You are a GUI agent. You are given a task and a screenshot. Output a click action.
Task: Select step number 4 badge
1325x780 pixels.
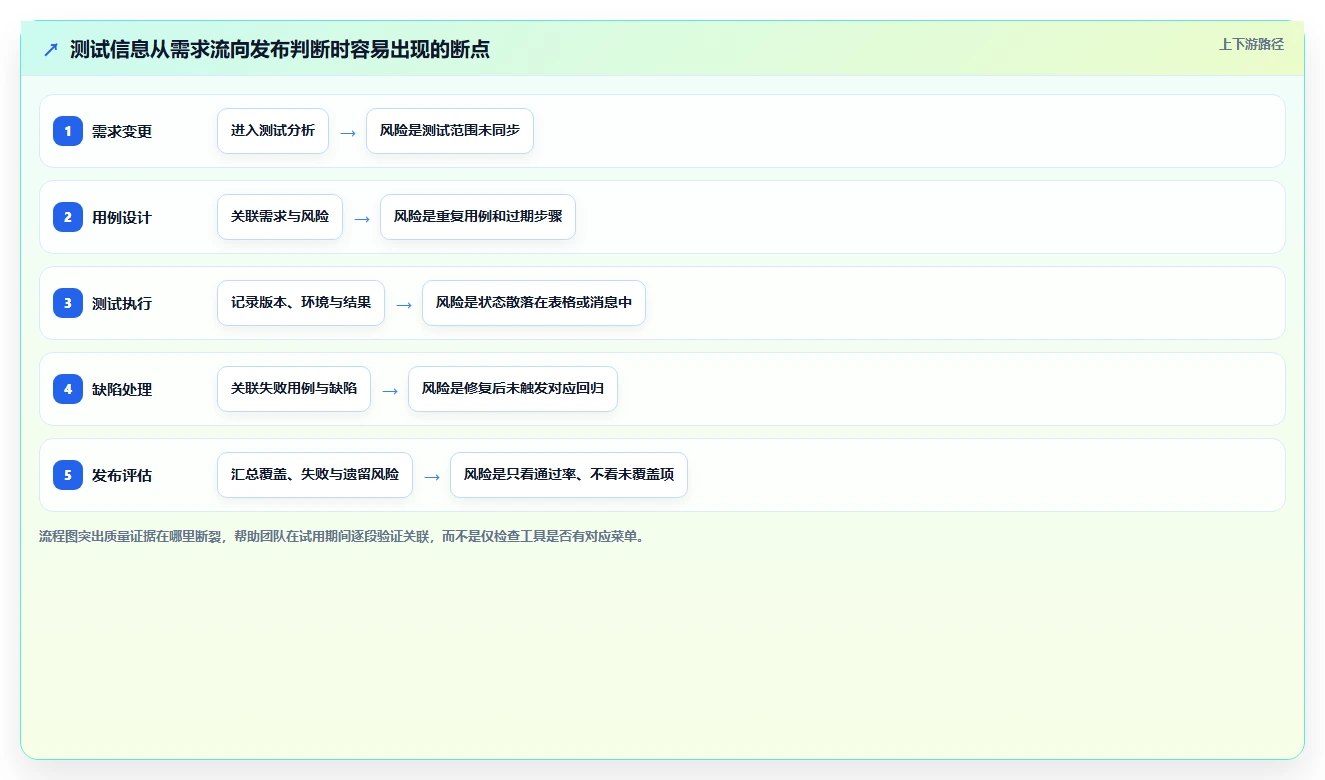[x=68, y=389]
